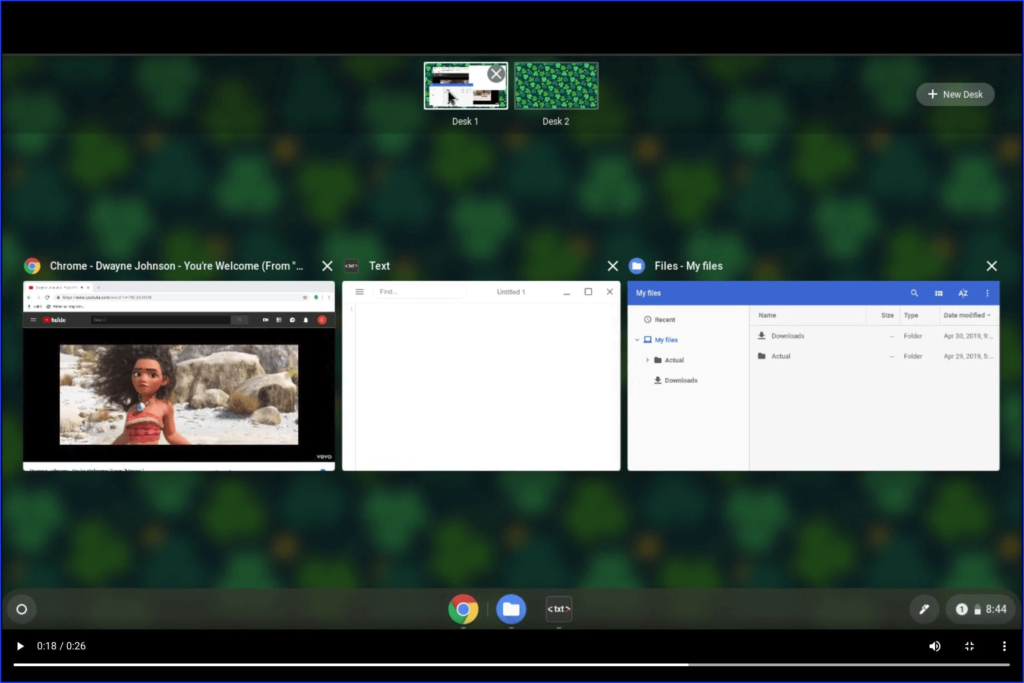The height and width of the screenshot is (683, 1024).
Task: Sort by the Size column header
Action: coord(887,315)
